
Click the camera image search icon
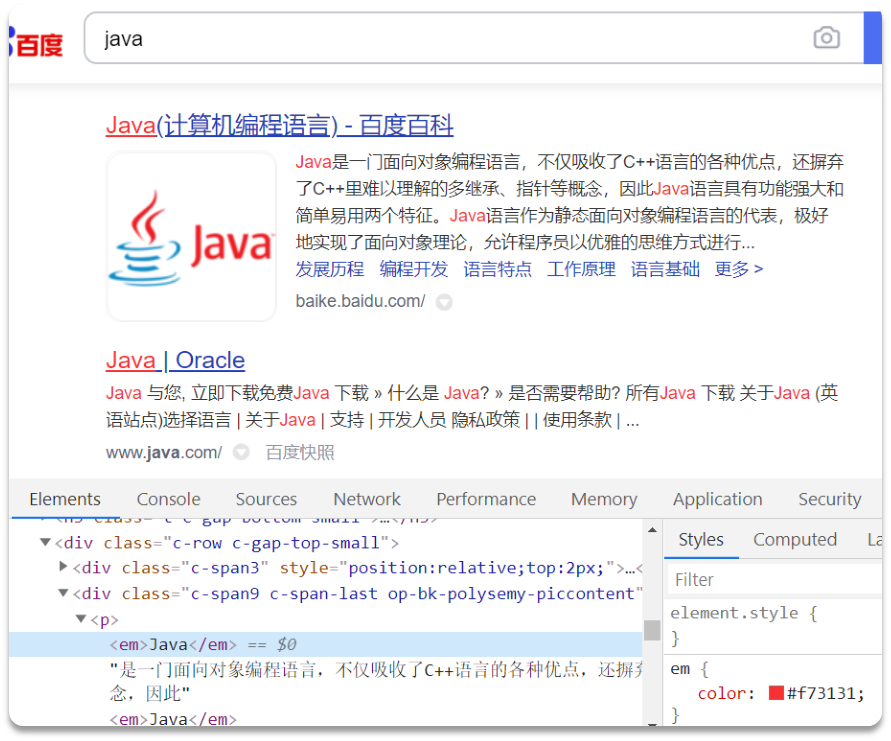tap(826, 38)
